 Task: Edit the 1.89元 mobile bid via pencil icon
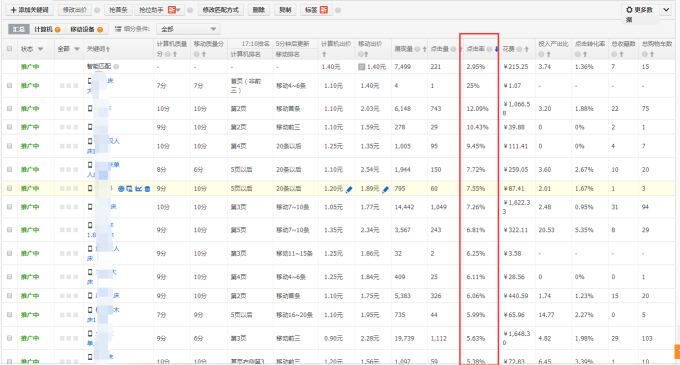pyautogui.click(x=386, y=189)
